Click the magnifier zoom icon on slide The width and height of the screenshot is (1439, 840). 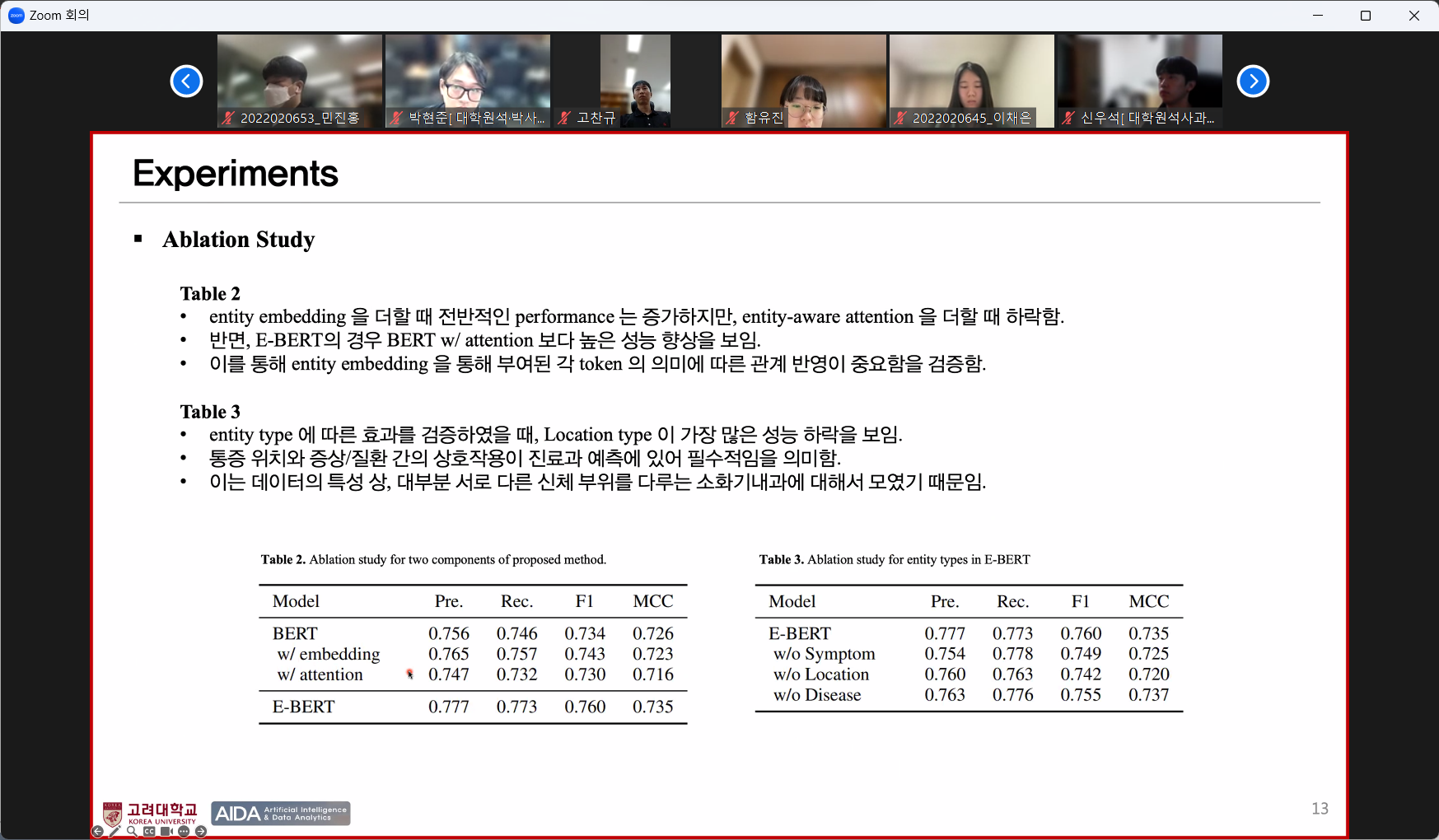point(132,832)
